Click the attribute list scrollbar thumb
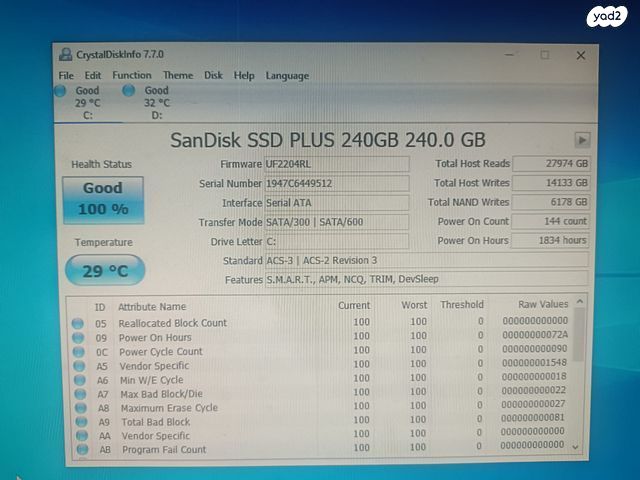Image resolution: width=640 pixels, height=480 pixels. tap(579, 335)
